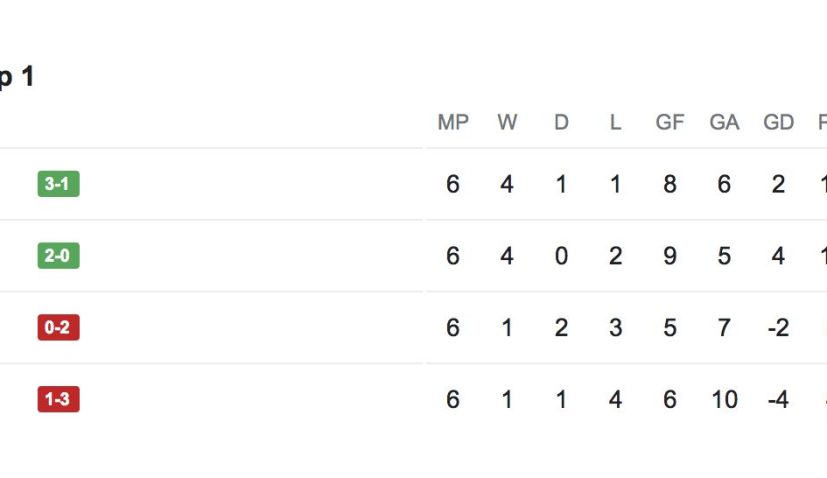Select the L losses column header
Viewport: 827px width, 478px height.
[615, 122]
